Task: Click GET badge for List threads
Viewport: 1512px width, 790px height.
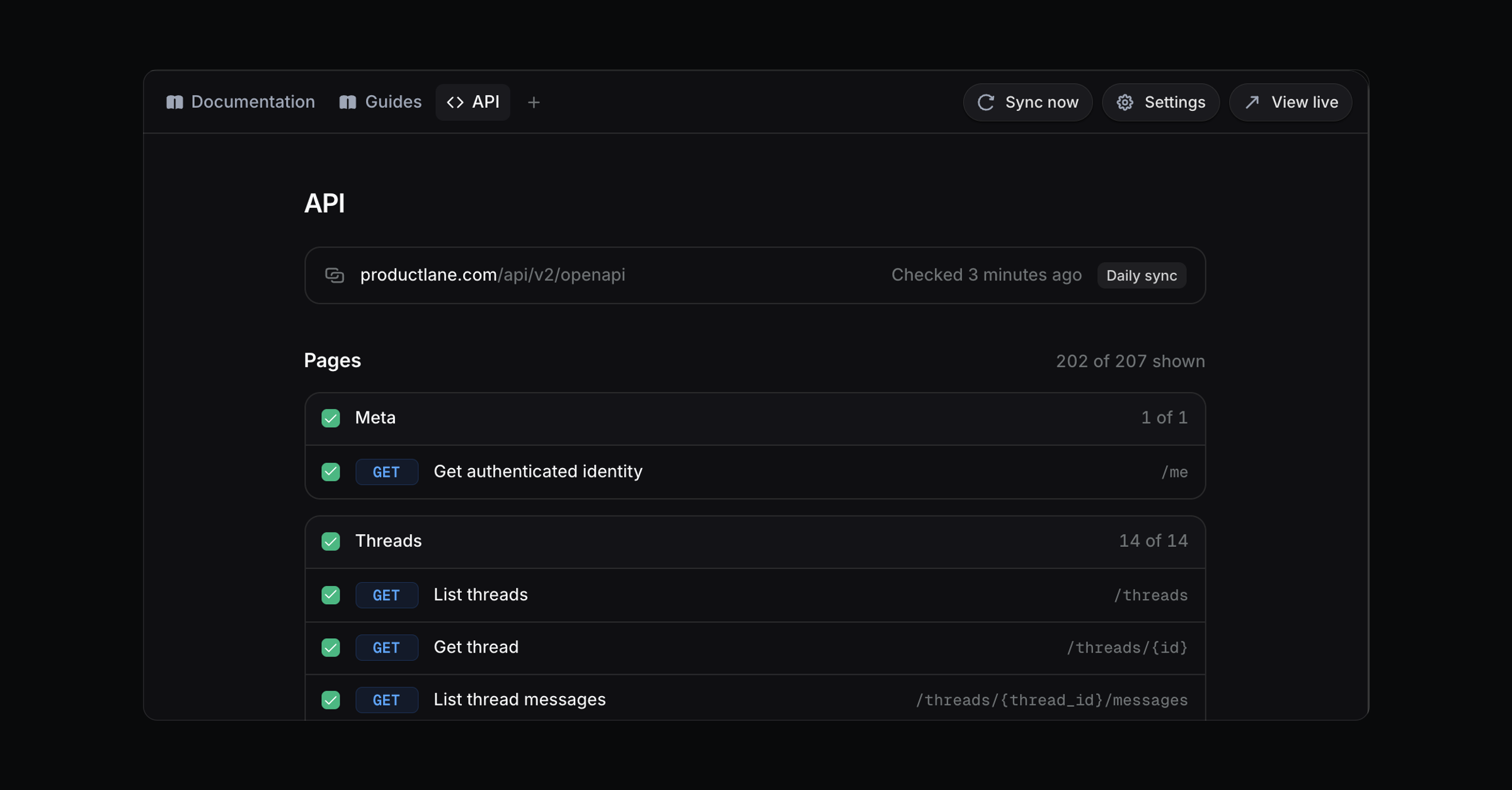Action: 387,595
